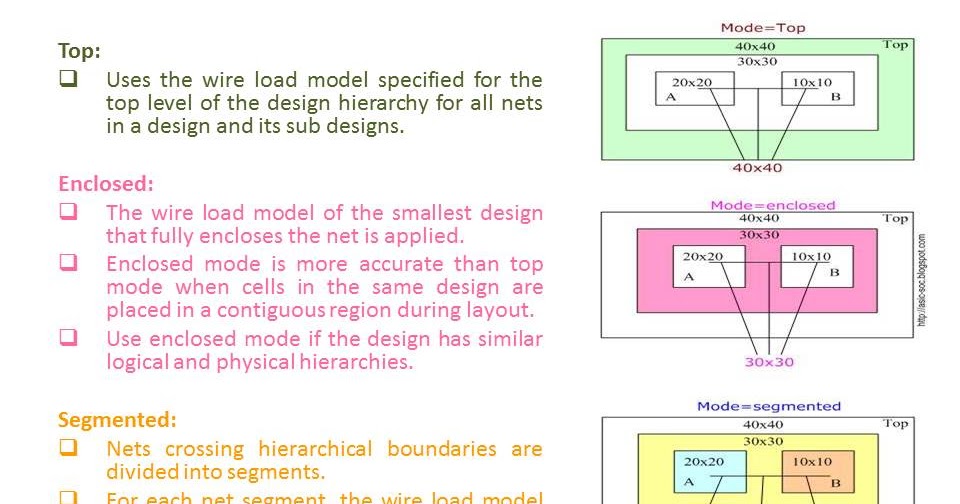Click the orange "Segmented:" heading
960x504 pixels.
117,420
